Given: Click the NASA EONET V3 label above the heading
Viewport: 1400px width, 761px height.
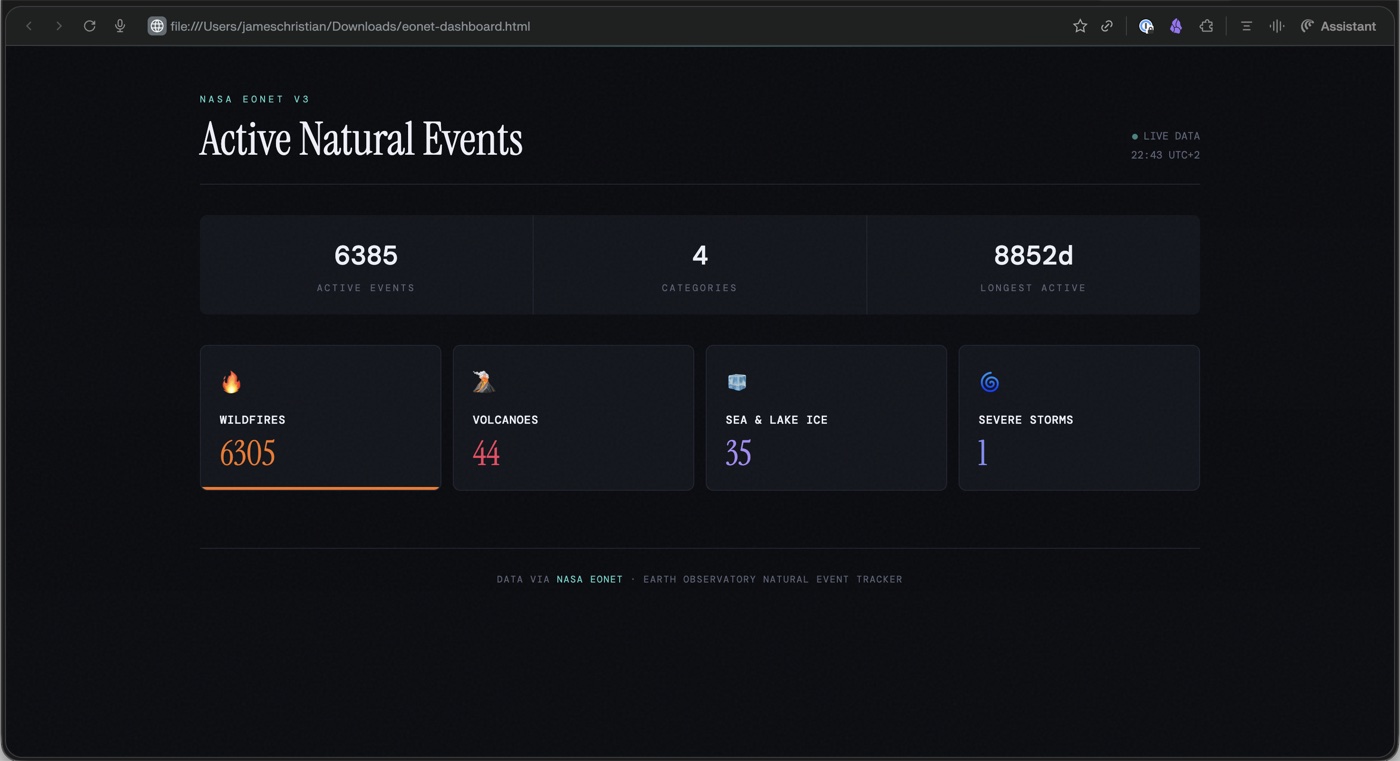Looking at the screenshot, I should click(x=255, y=99).
